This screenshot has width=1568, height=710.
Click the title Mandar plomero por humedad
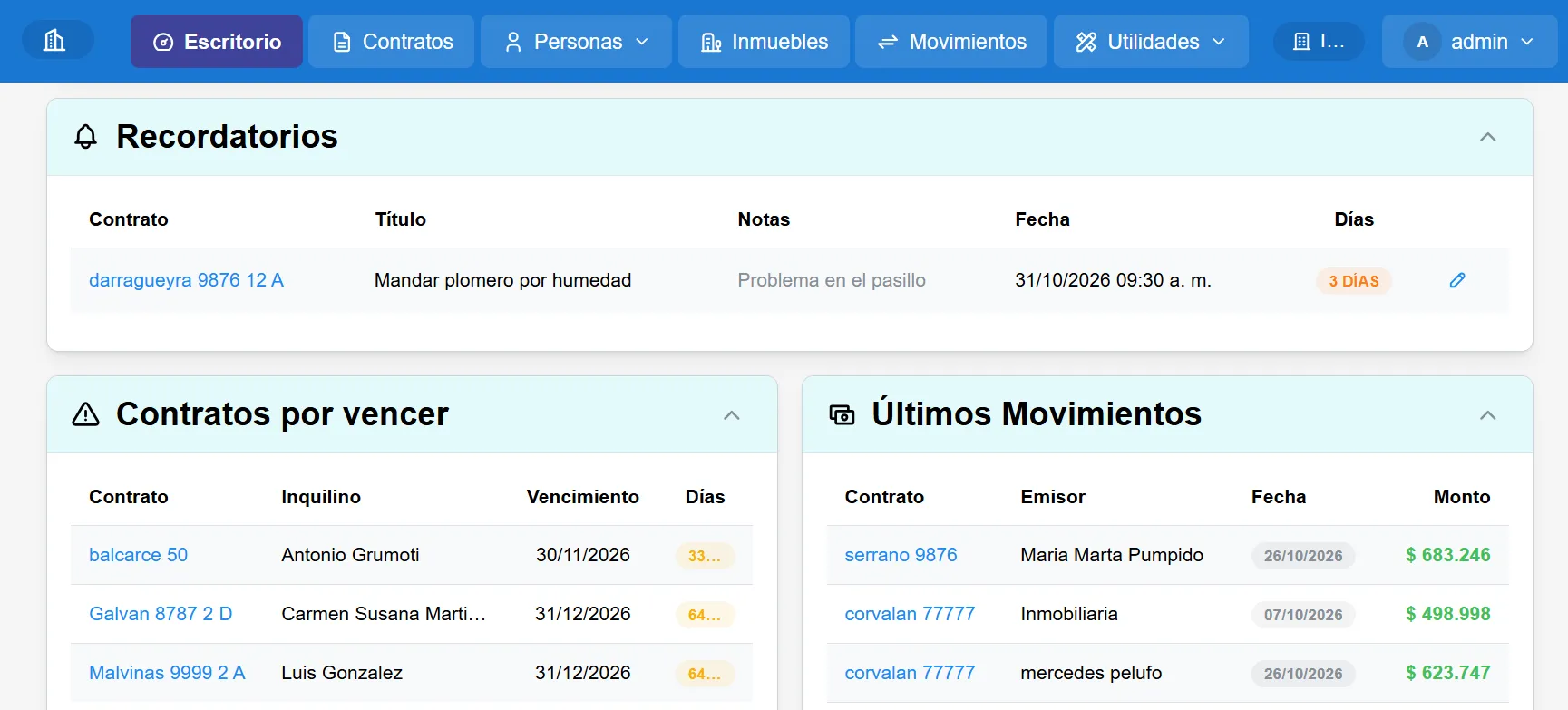click(502, 280)
